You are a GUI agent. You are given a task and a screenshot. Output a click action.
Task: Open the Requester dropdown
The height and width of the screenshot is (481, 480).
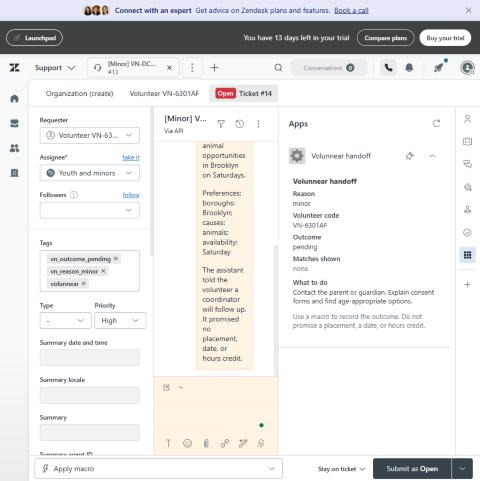(90, 135)
